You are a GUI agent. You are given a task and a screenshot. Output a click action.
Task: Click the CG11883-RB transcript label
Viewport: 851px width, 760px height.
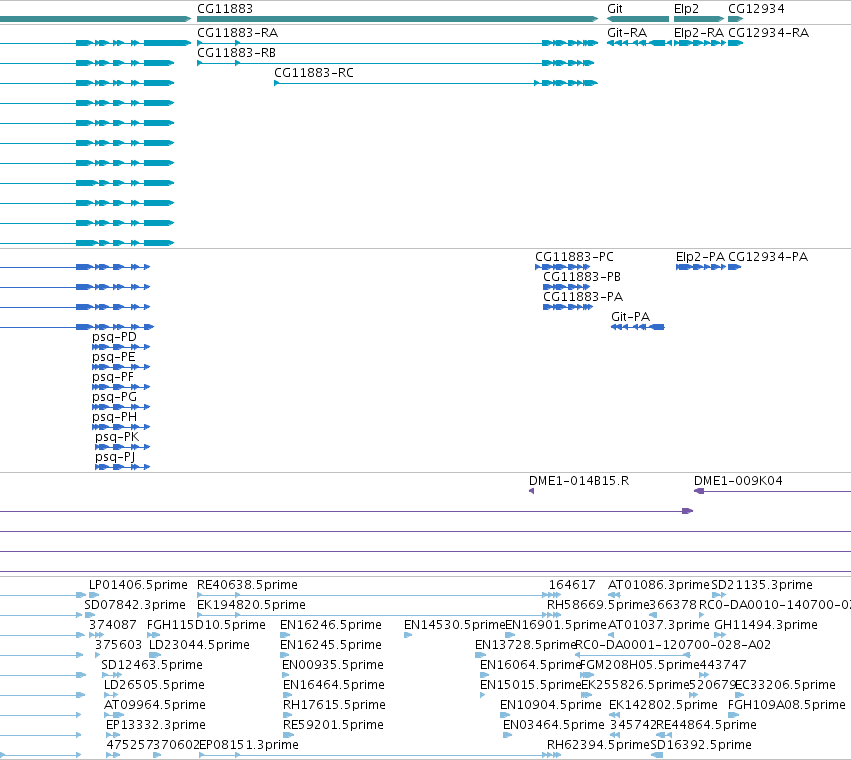pyautogui.click(x=236, y=53)
